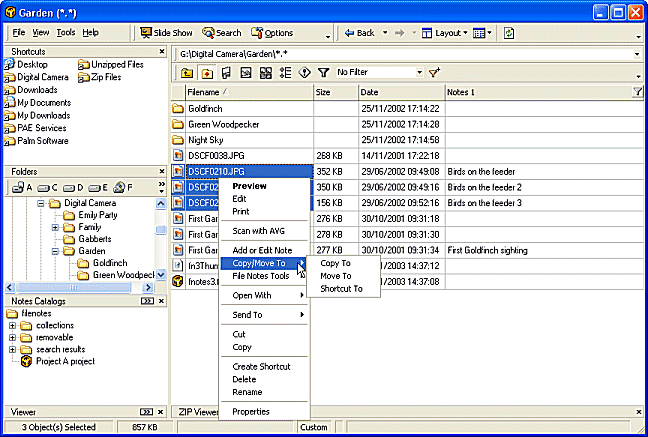Viewport: 648px width, 437px height.
Task: Click the Desktop shortcut icon
Action: [9, 64]
